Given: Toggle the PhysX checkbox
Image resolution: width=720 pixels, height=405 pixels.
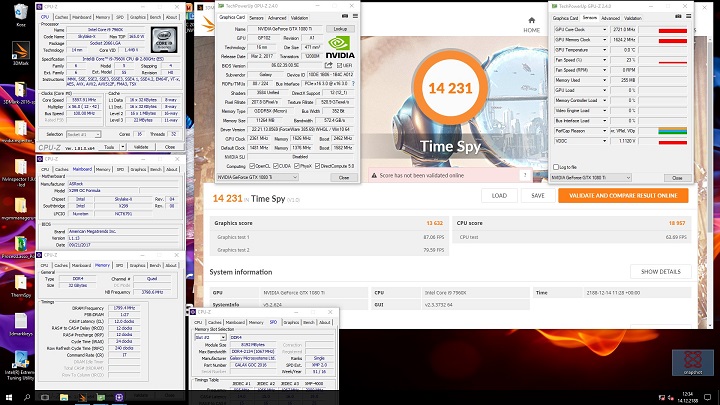Looking at the screenshot, I should click(297, 166).
